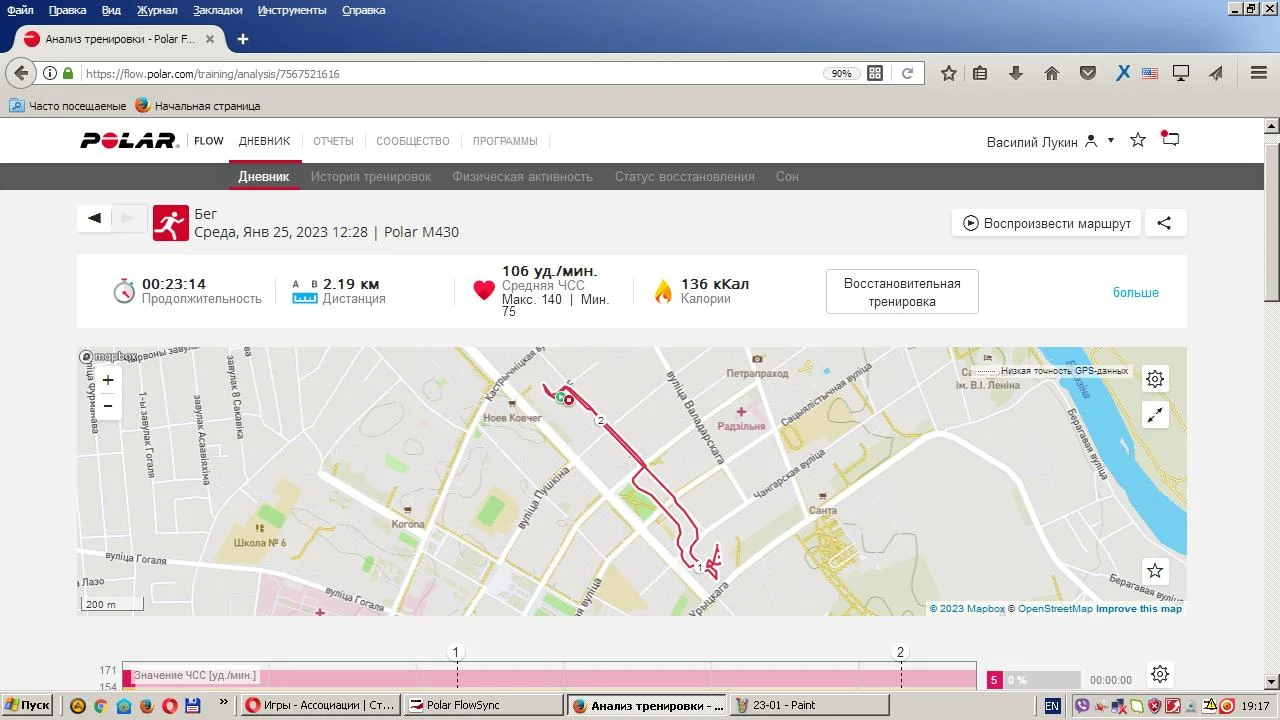The height and width of the screenshot is (720, 1280).
Task: Click the share icon next to route playback
Action: click(1164, 223)
